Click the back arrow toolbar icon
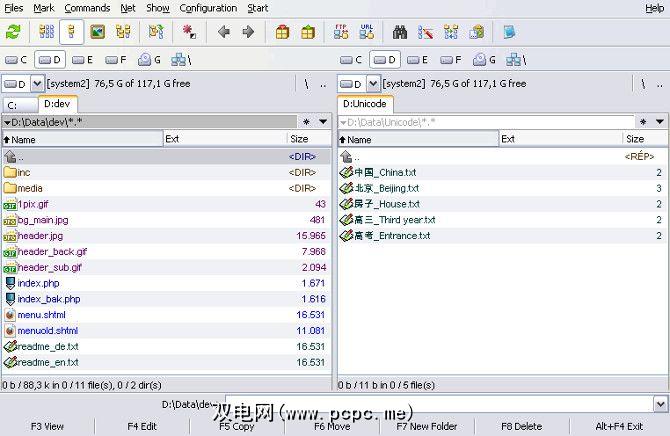Image resolution: width=670 pixels, height=436 pixels. tap(224, 32)
